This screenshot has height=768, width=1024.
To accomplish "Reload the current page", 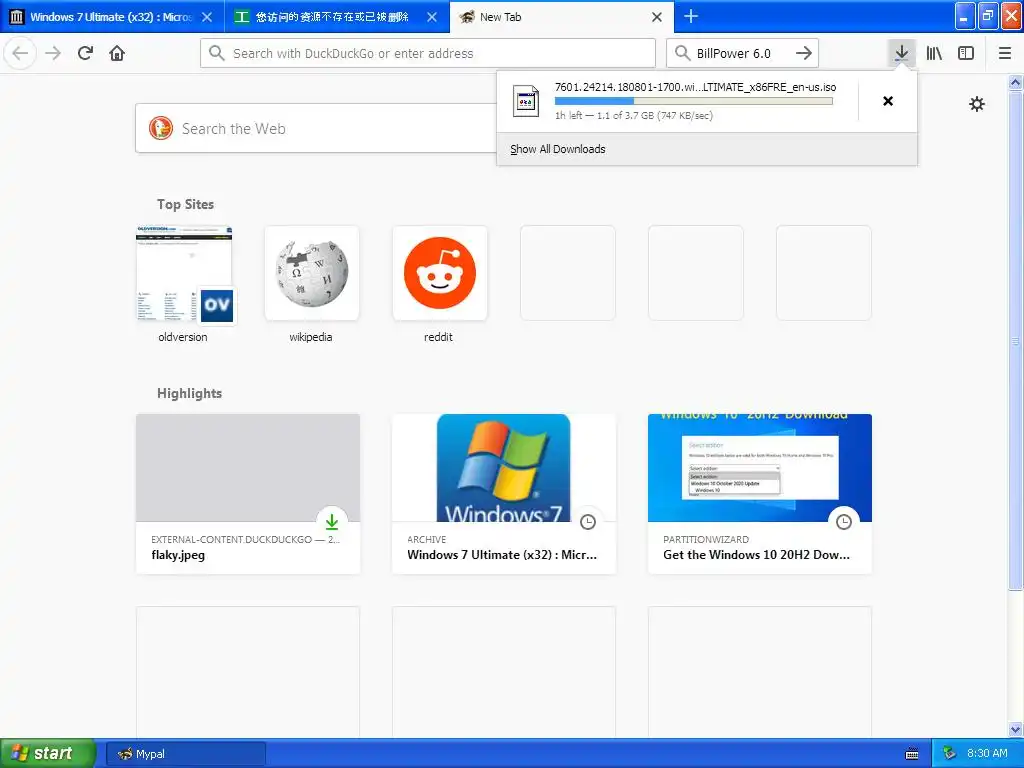I will click(85, 53).
